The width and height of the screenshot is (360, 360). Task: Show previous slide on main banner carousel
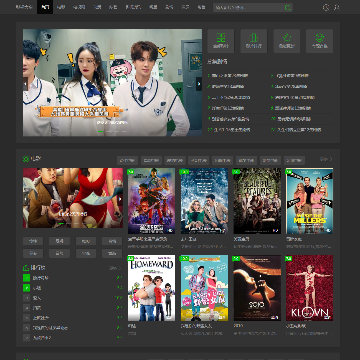[x=25, y=84]
